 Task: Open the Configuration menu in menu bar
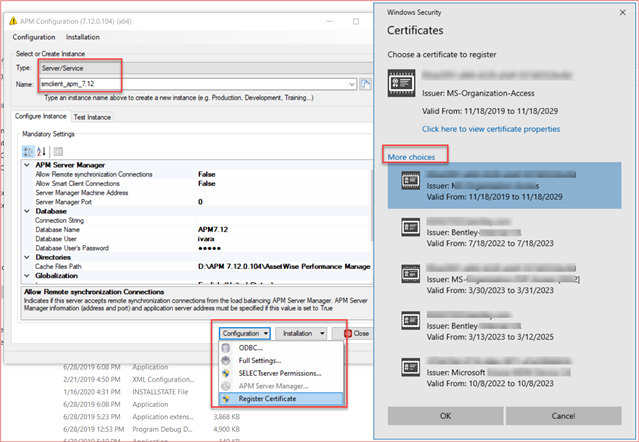coord(34,37)
